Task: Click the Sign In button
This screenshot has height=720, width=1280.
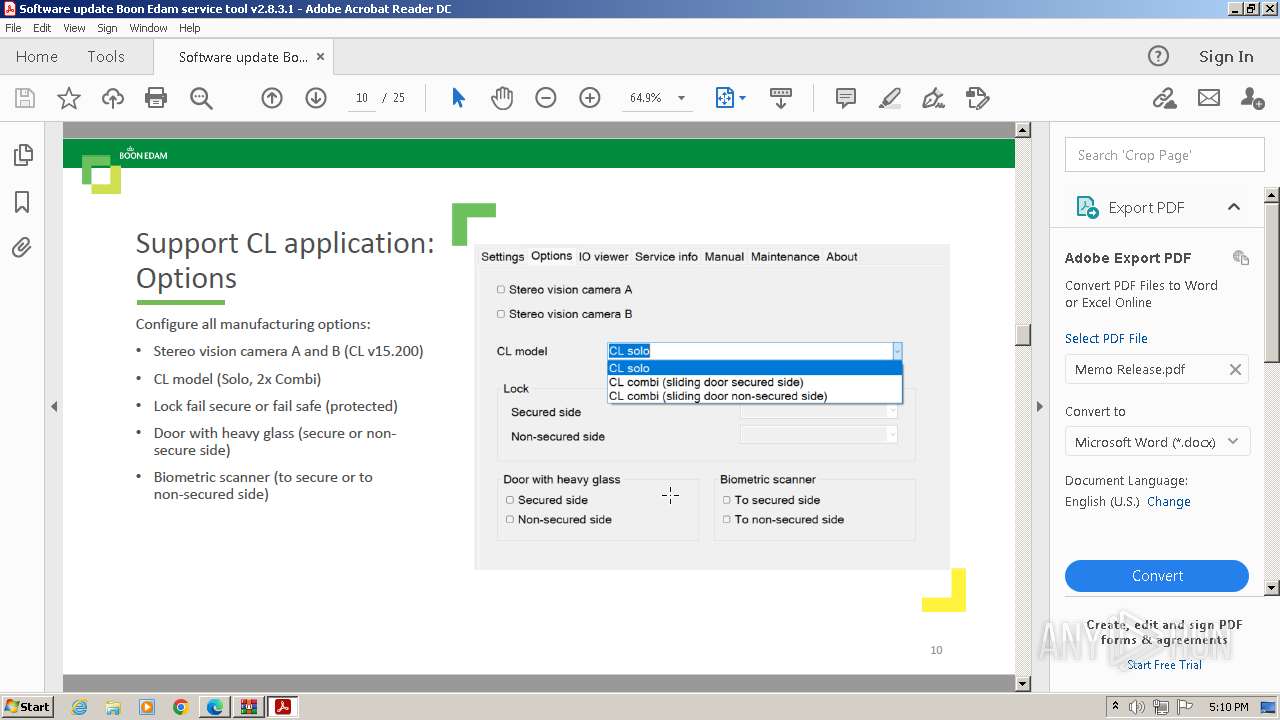Action: pyautogui.click(x=1226, y=56)
